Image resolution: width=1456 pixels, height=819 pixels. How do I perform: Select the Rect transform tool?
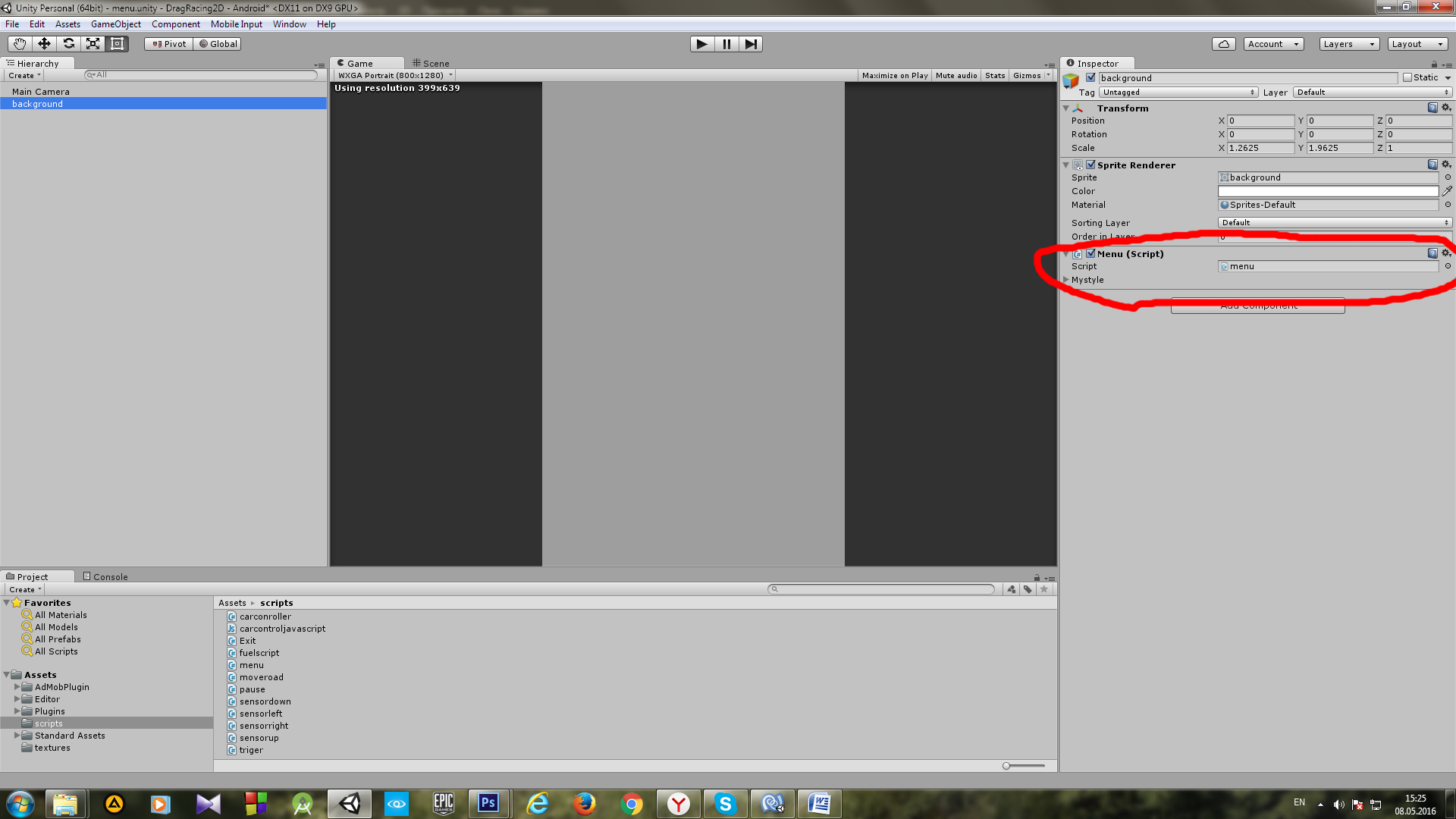tap(117, 44)
